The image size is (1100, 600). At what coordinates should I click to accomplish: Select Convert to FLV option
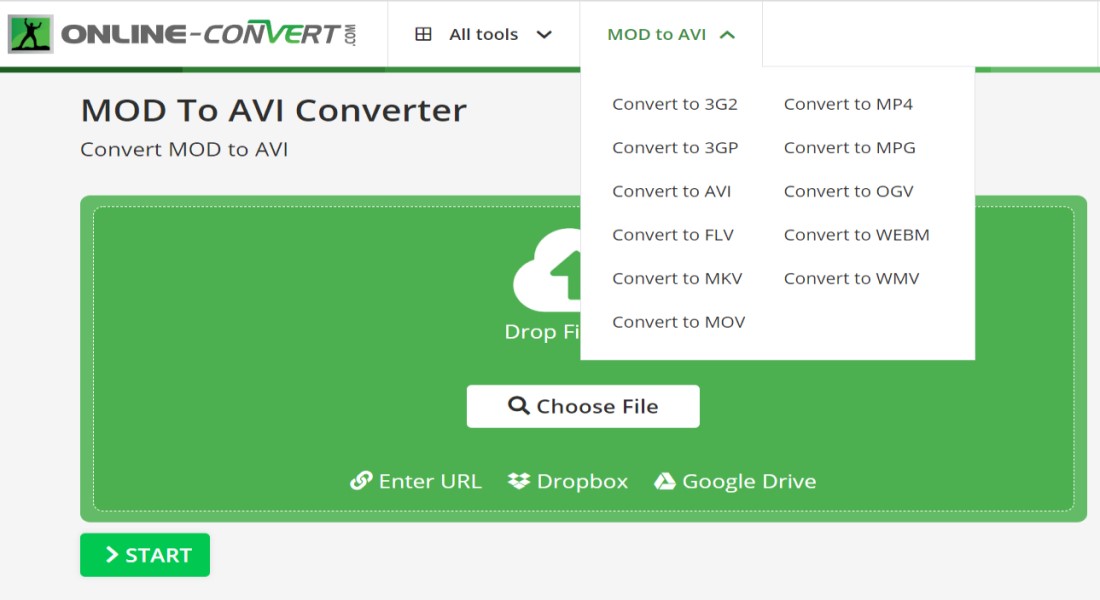[x=672, y=235]
